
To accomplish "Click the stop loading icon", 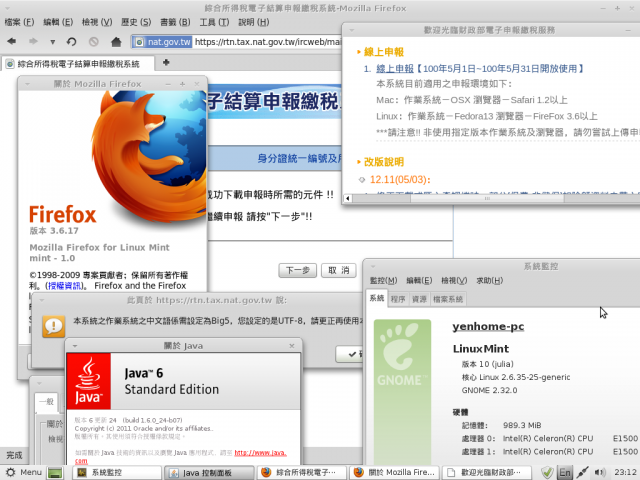I will [94, 42].
